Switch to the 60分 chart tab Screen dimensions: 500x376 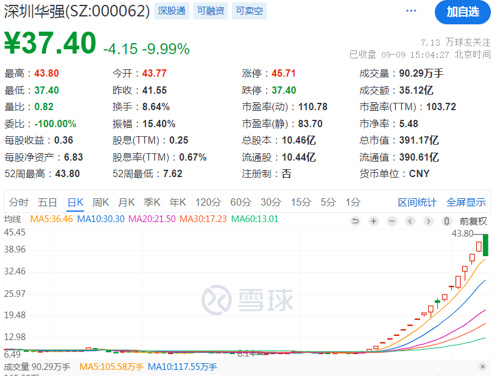241,202
